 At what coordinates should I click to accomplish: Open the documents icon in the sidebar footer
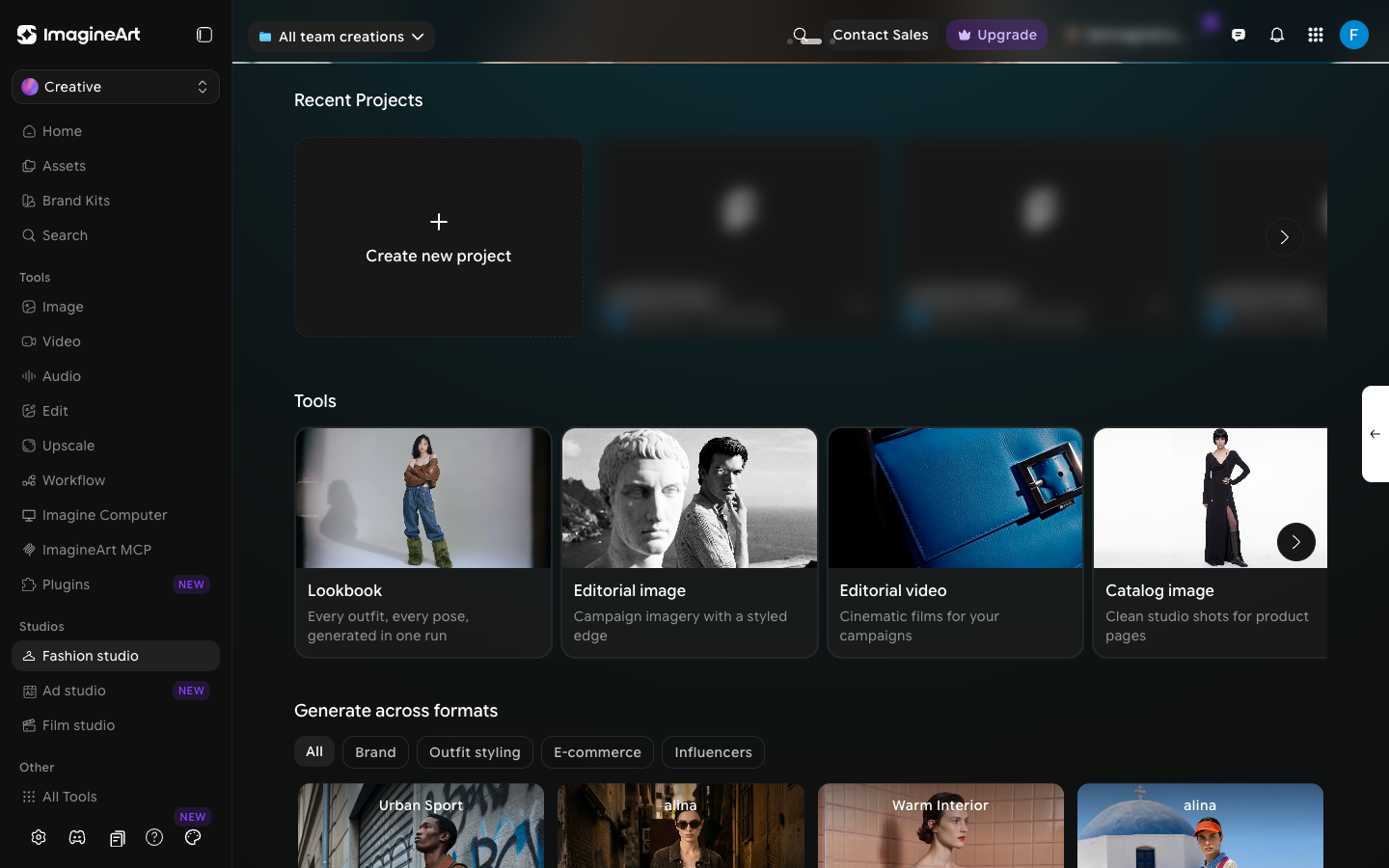(x=117, y=838)
